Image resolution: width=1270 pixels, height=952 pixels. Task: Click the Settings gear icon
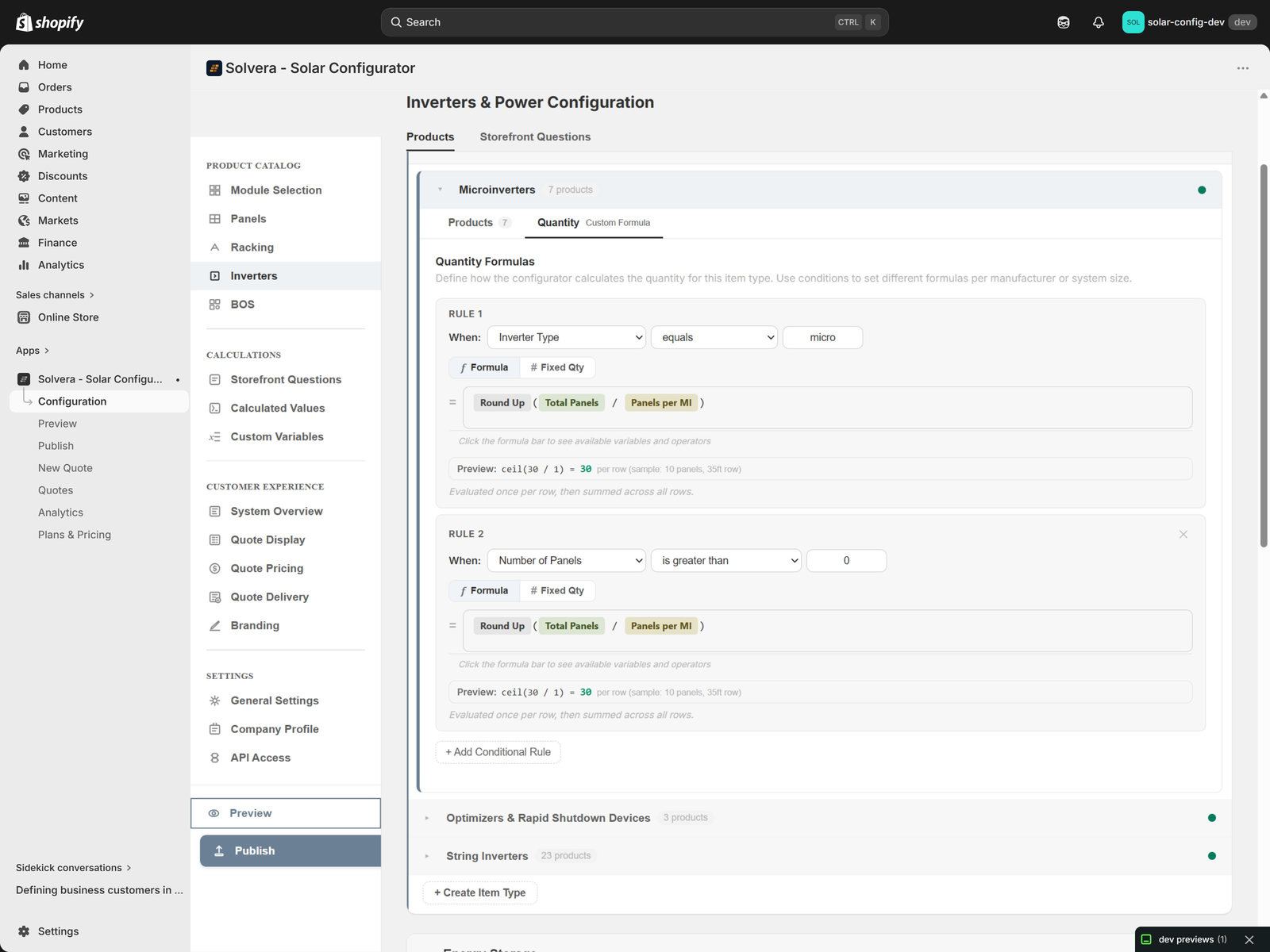click(24, 931)
